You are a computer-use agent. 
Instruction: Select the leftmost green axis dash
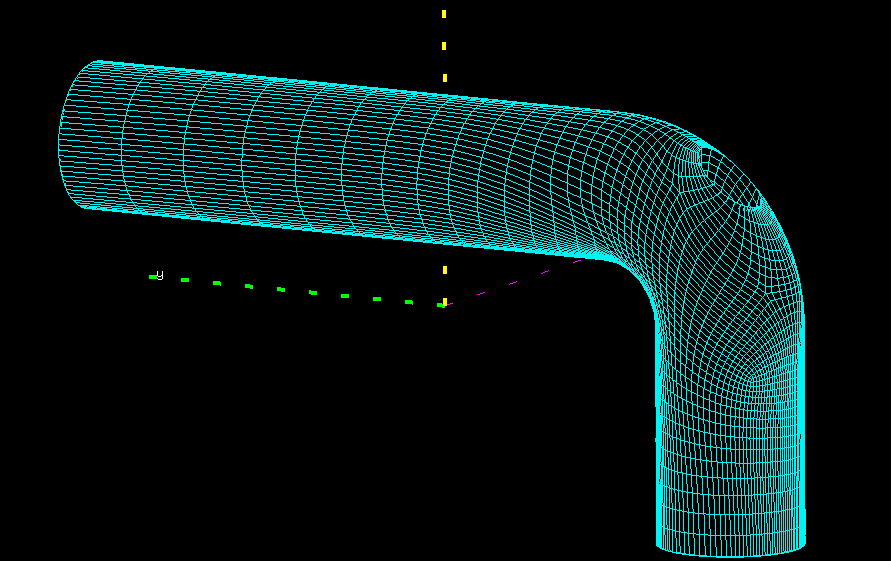[153, 277]
